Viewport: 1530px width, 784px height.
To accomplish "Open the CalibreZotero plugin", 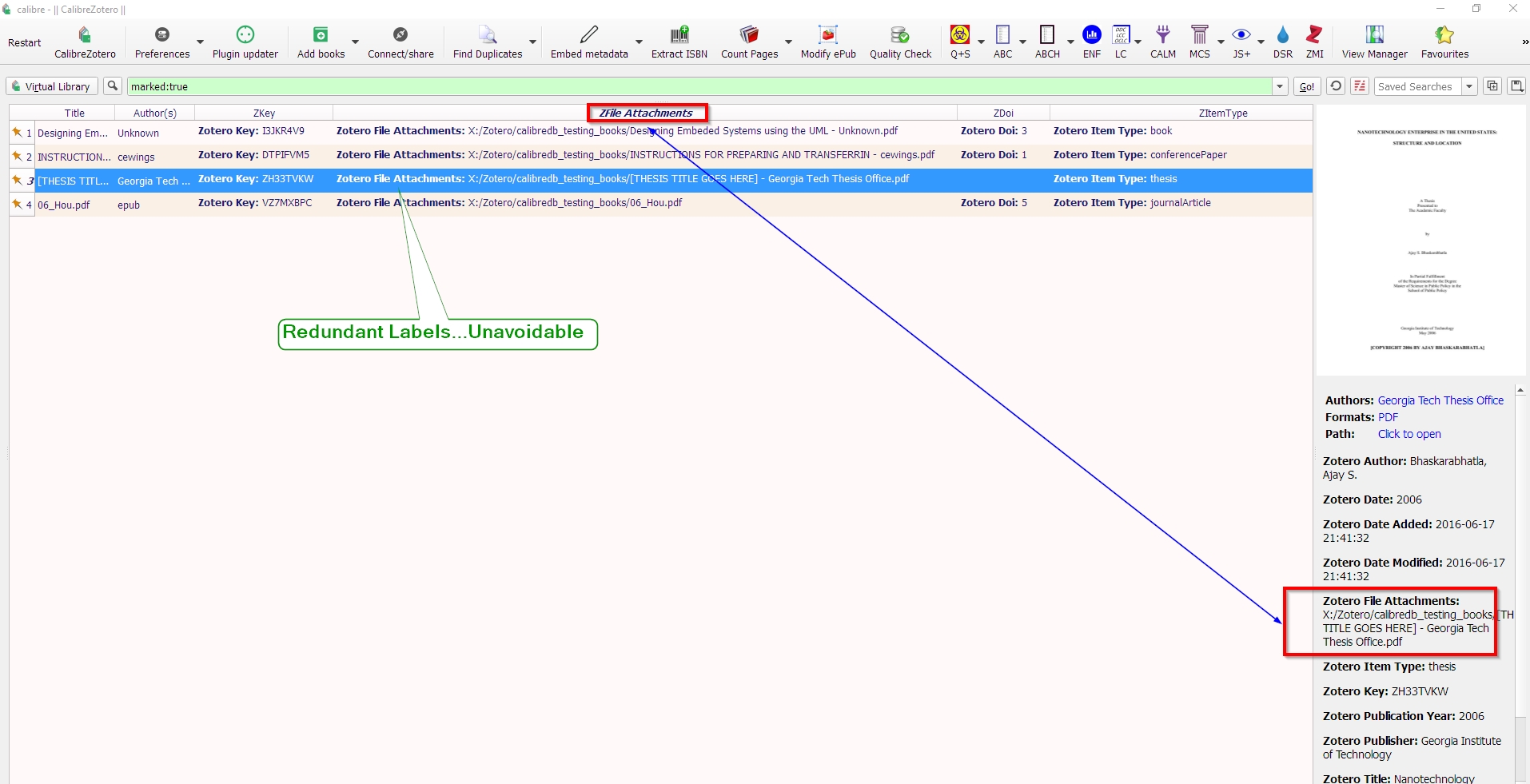I will 85,42.
